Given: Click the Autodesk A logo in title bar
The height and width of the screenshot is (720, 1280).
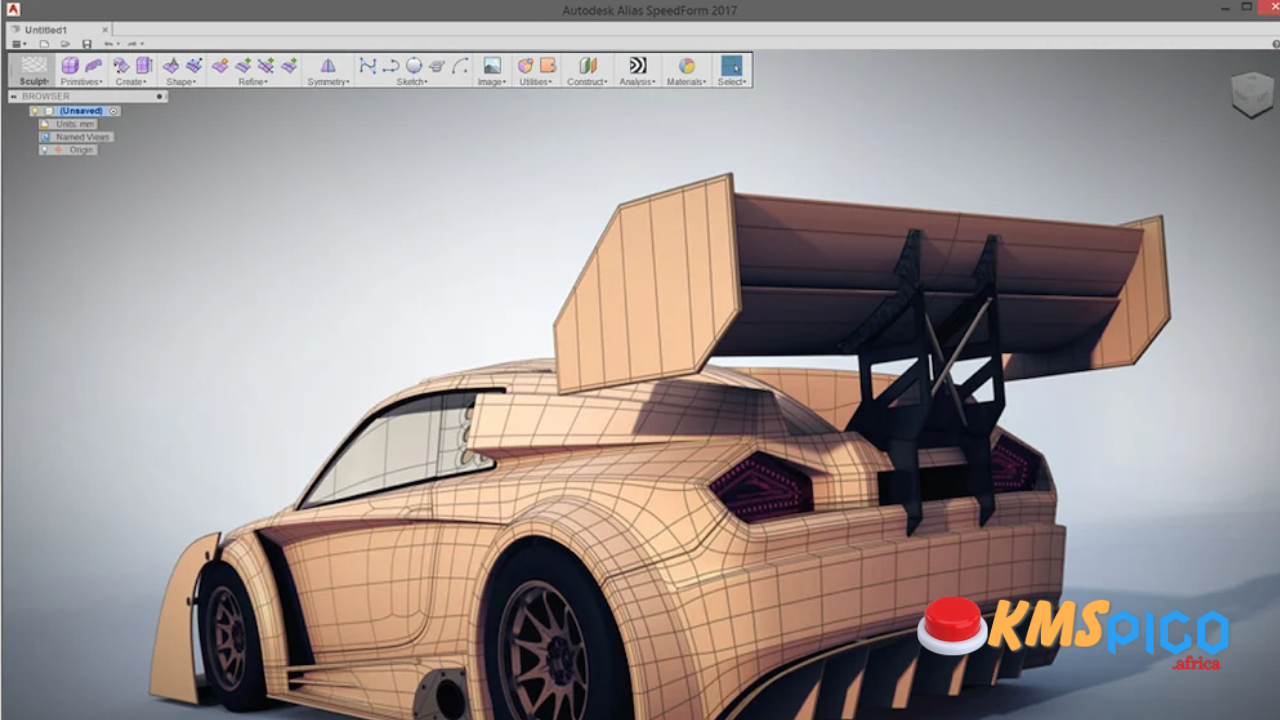Looking at the screenshot, I should [x=13, y=9].
